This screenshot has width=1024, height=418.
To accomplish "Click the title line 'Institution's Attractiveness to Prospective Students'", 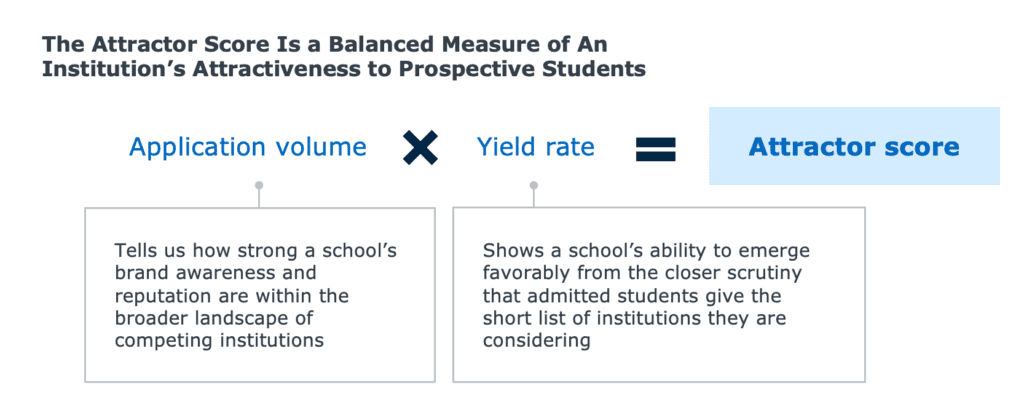I will tap(344, 69).
